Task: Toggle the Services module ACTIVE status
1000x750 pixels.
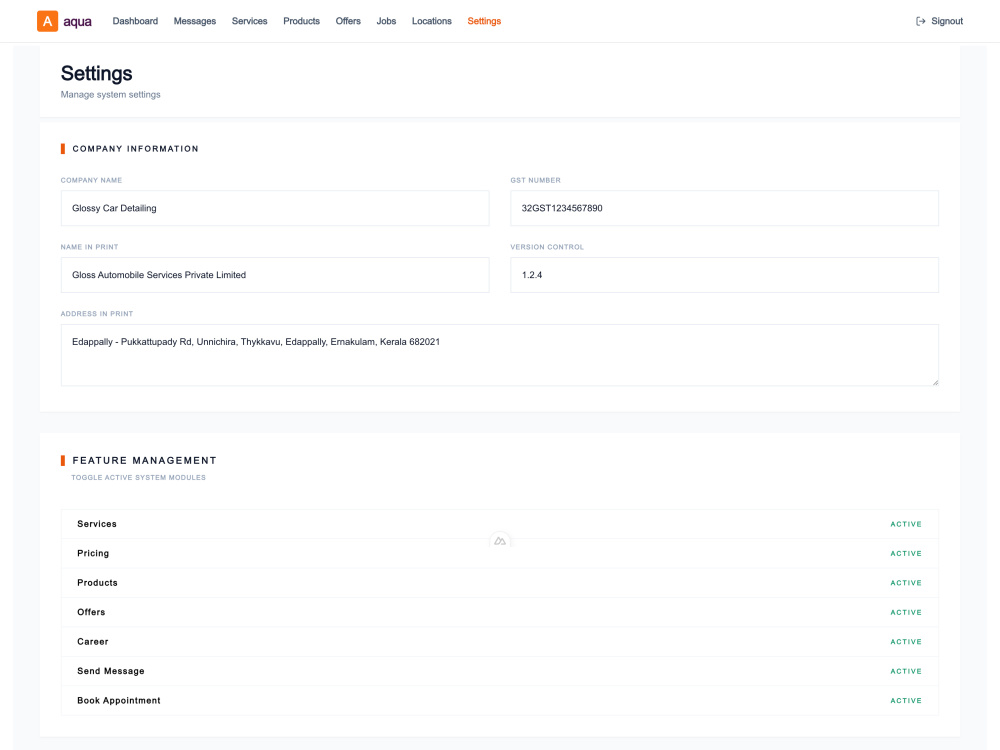Action: [906, 524]
